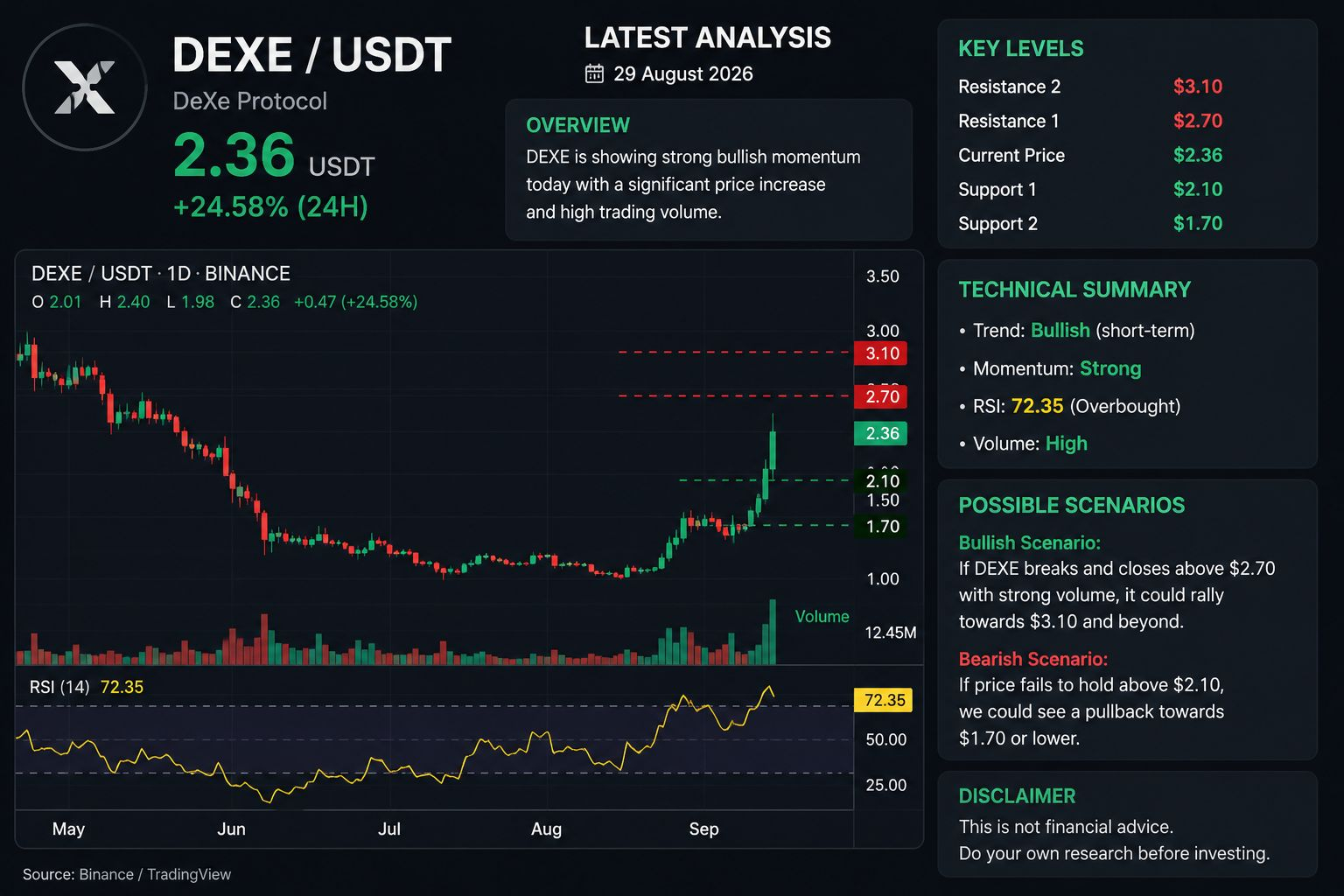The width and height of the screenshot is (1344, 896).
Task: Click the "POSSIBLE SCENARIOS" heading
Action: (x=1072, y=506)
